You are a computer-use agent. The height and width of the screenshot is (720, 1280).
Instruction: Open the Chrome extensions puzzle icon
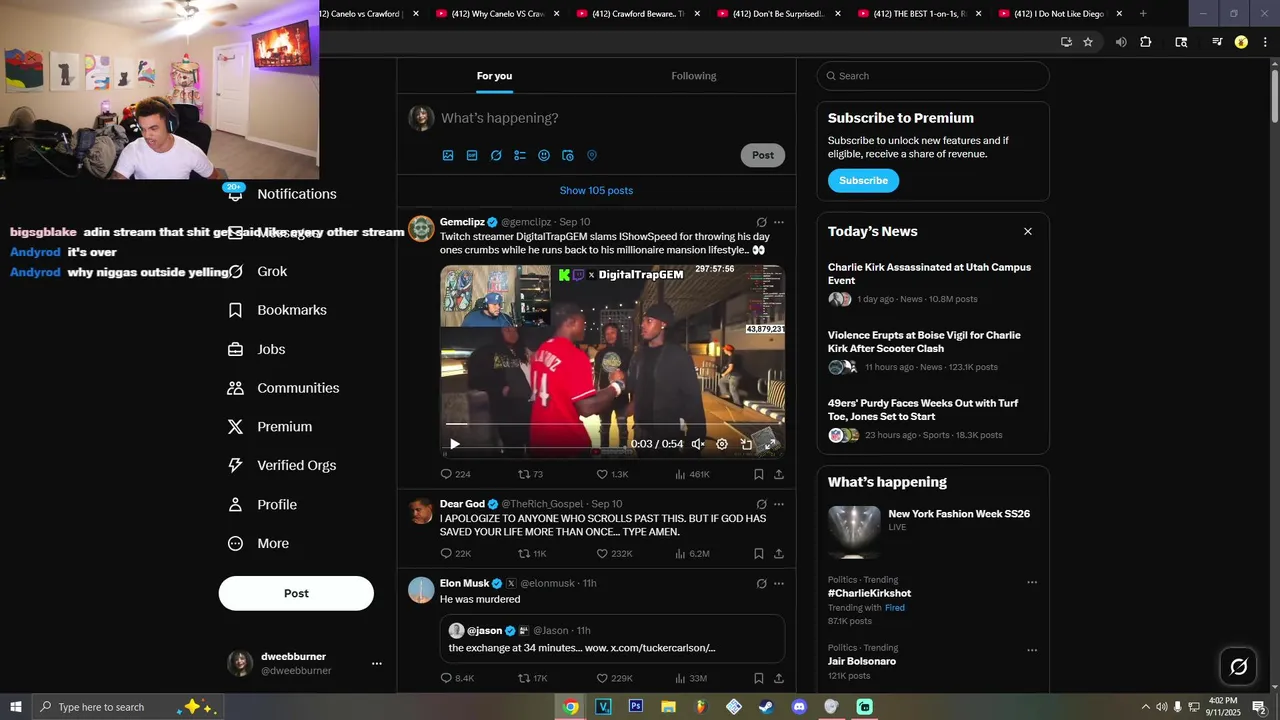[1146, 42]
